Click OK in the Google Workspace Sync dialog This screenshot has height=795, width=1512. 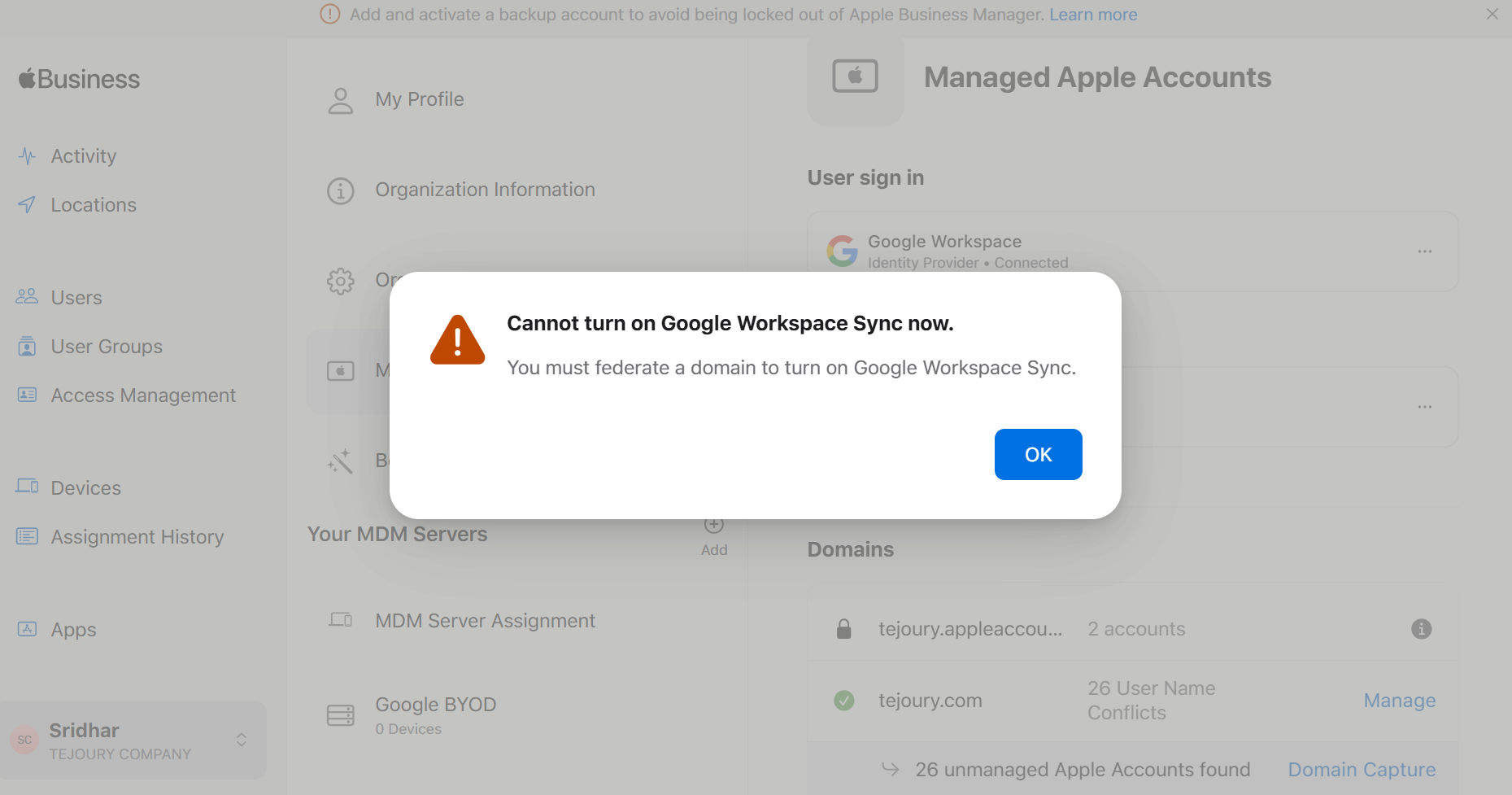pyautogui.click(x=1038, y=454)
